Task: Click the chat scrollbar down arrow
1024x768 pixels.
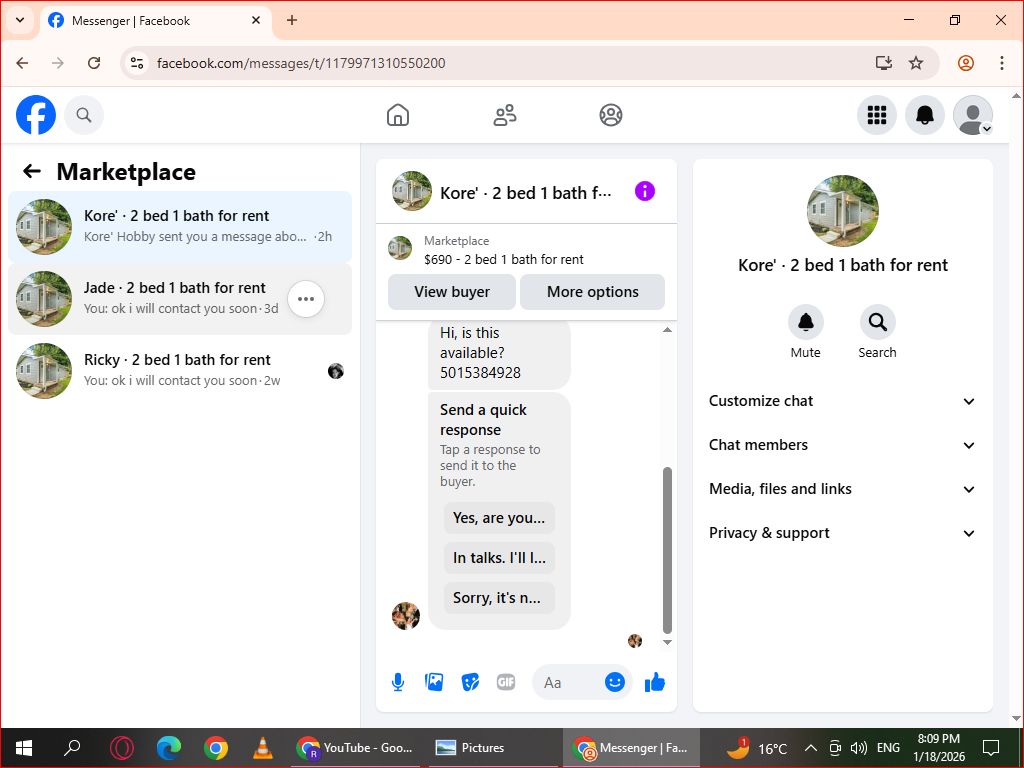Action: [x=667, y=643]
